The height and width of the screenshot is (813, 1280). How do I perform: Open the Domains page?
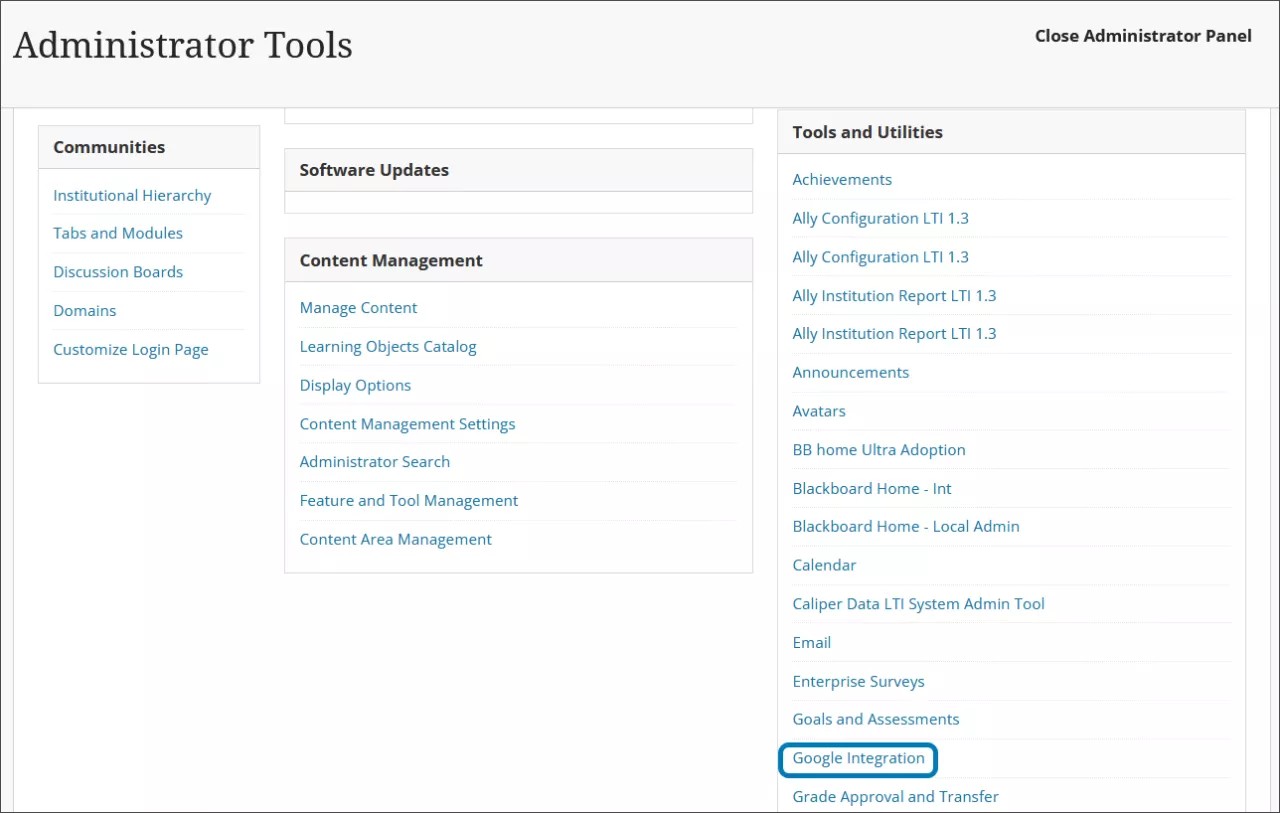84,310
